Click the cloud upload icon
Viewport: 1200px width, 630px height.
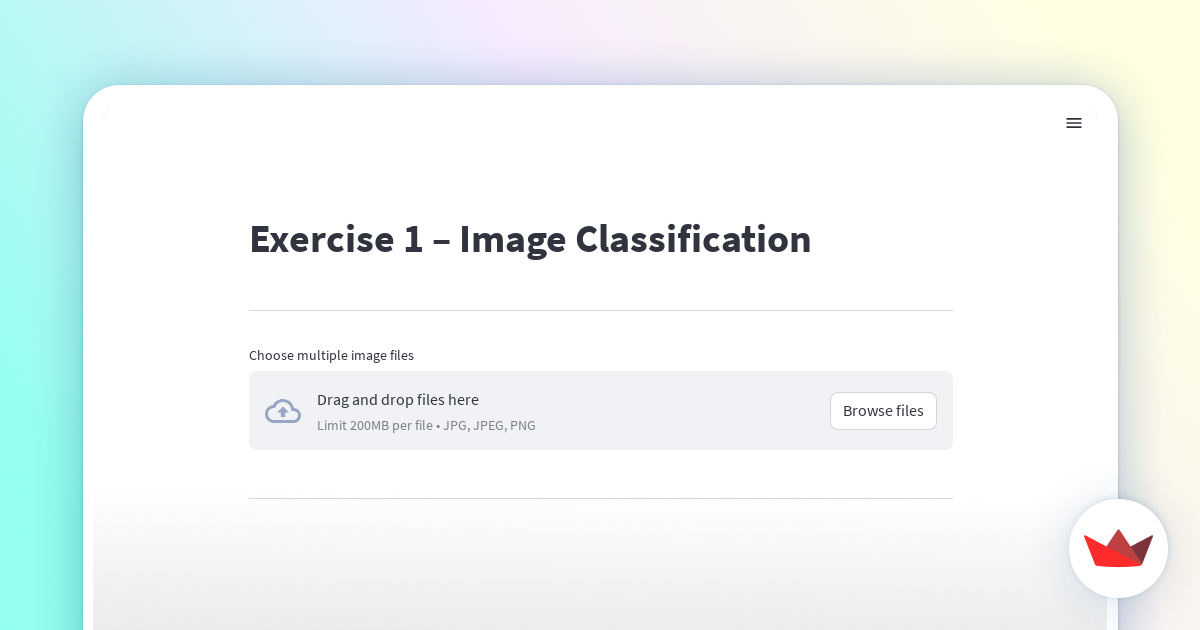283,411
